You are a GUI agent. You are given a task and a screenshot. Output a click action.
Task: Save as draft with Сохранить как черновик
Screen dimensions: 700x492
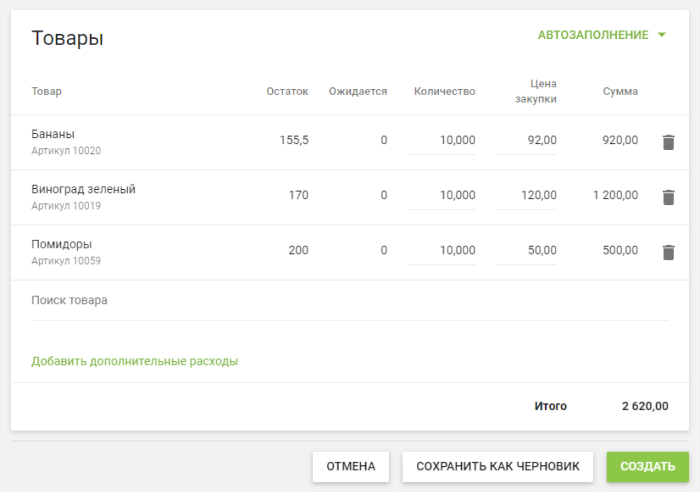pos(498,466)
